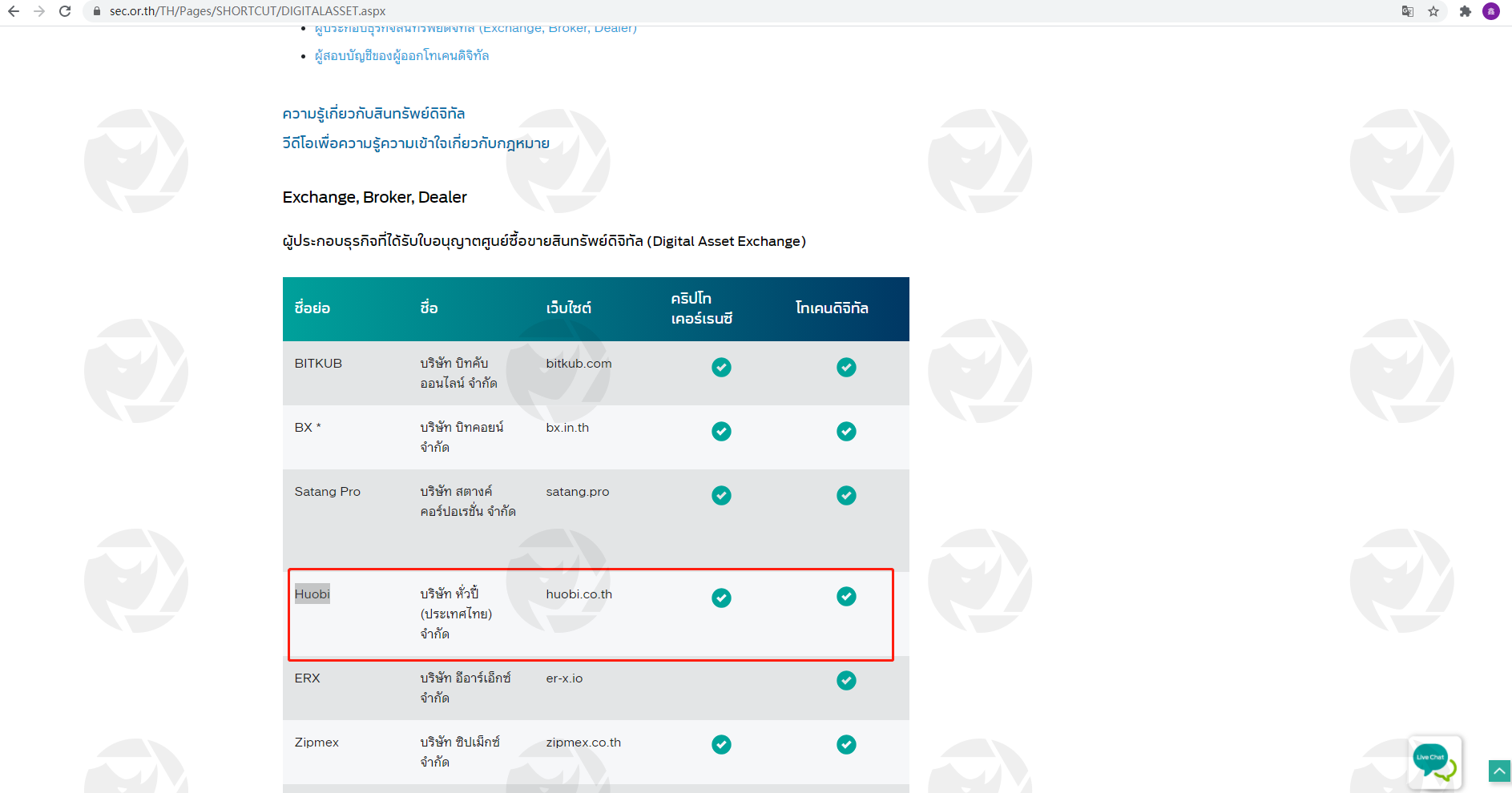This screenshot has width=1512, height=793.
Task: Open ความรู้เกี่ยวกับสินทรัพย์ดิจิทัล link
Action: tap(373, 114)
